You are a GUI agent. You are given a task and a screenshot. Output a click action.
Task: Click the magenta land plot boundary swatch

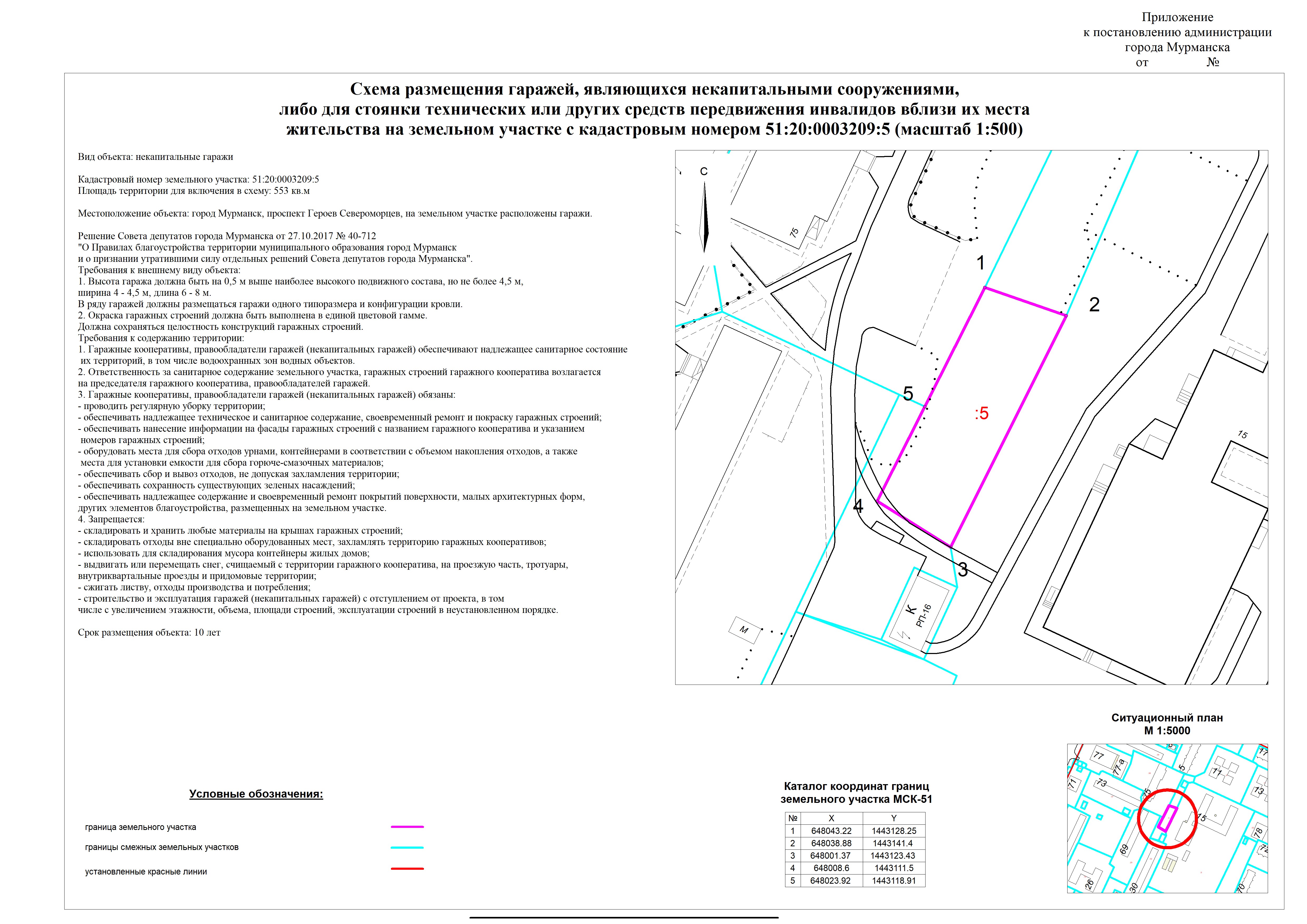[x=407, y=827]
